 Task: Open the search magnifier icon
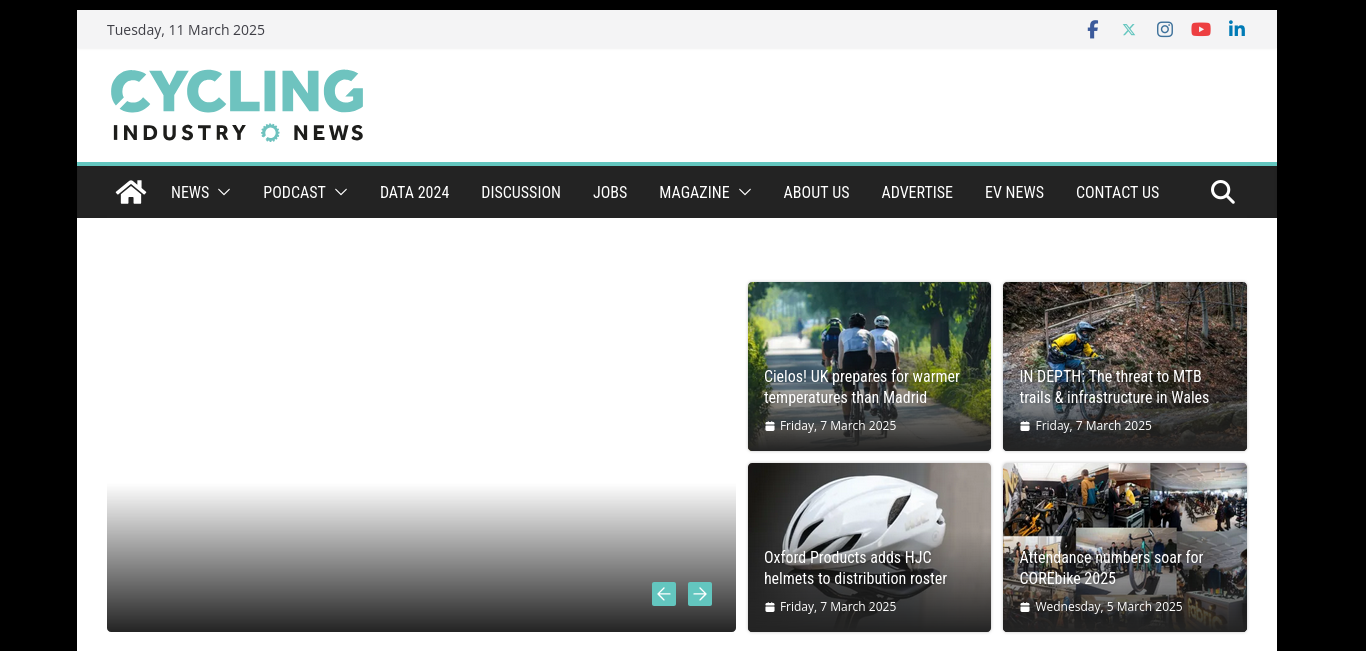[x=1222, y=192]
